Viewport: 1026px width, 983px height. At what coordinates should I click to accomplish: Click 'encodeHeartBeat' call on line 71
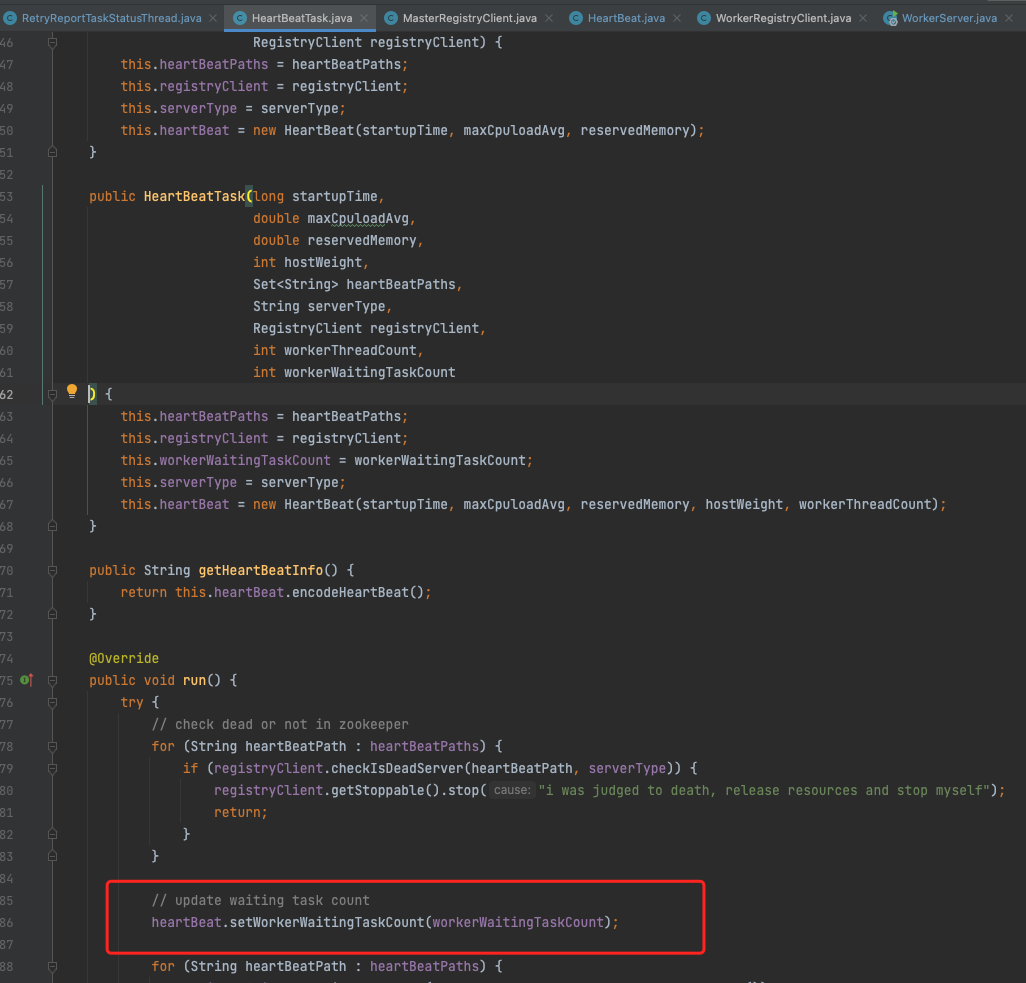click(350, 592)
